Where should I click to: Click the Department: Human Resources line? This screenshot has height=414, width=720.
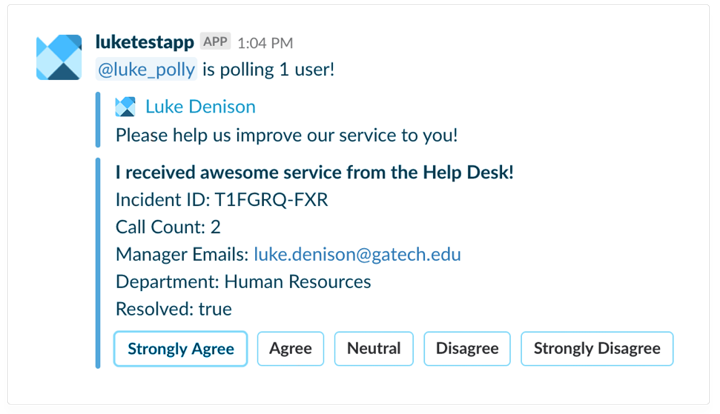tap(243, 282)
